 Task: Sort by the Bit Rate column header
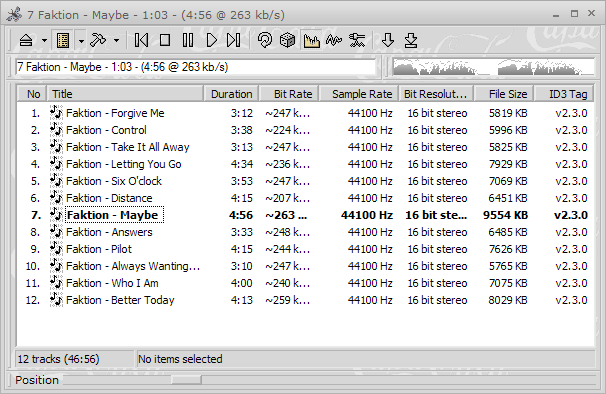click(x=289, y=94)
